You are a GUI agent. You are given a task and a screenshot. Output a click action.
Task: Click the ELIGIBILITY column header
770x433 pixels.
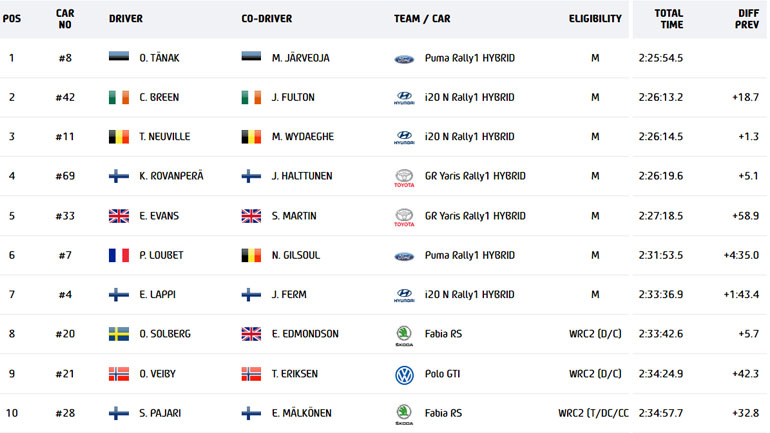click(x=595, y=19)
